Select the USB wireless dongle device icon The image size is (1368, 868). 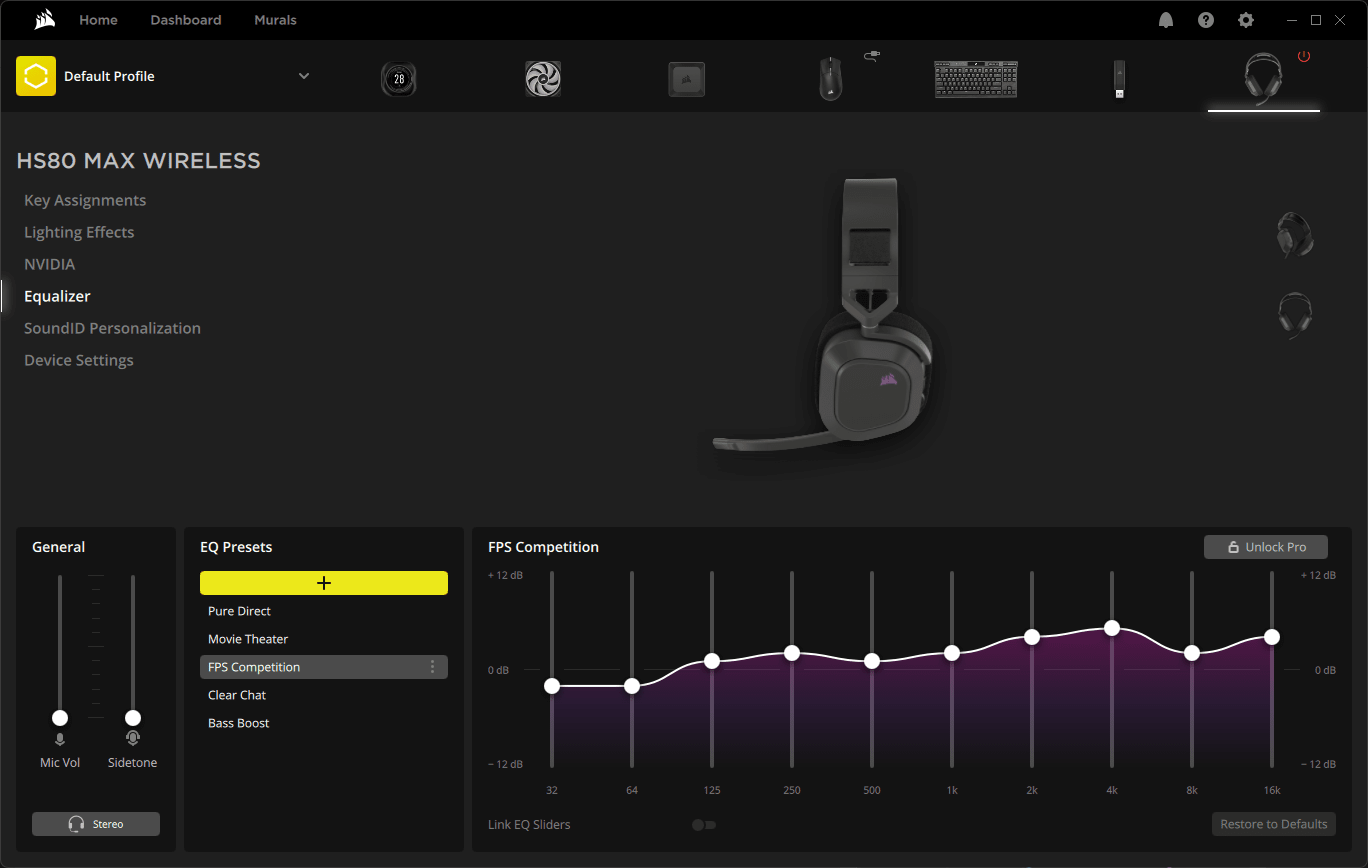point(1119,79)
